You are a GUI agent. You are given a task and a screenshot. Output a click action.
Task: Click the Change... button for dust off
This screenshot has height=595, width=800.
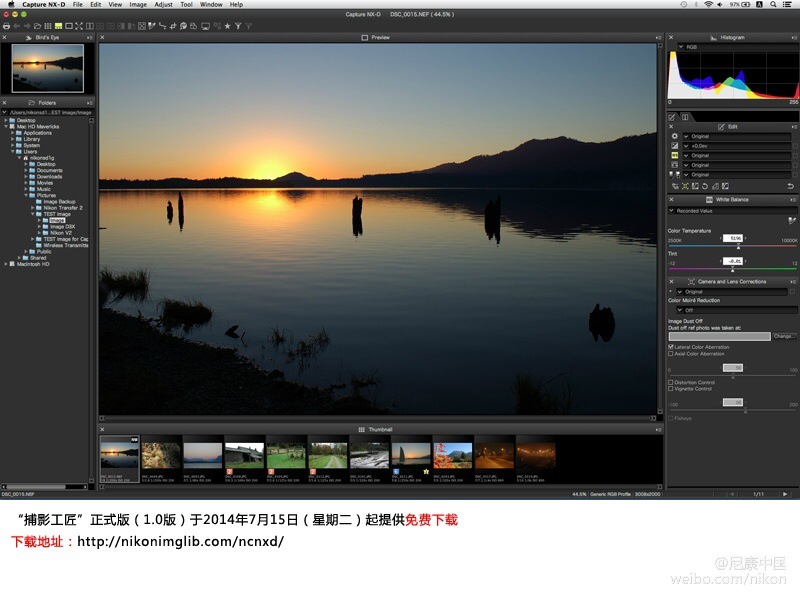pos(785,336)
